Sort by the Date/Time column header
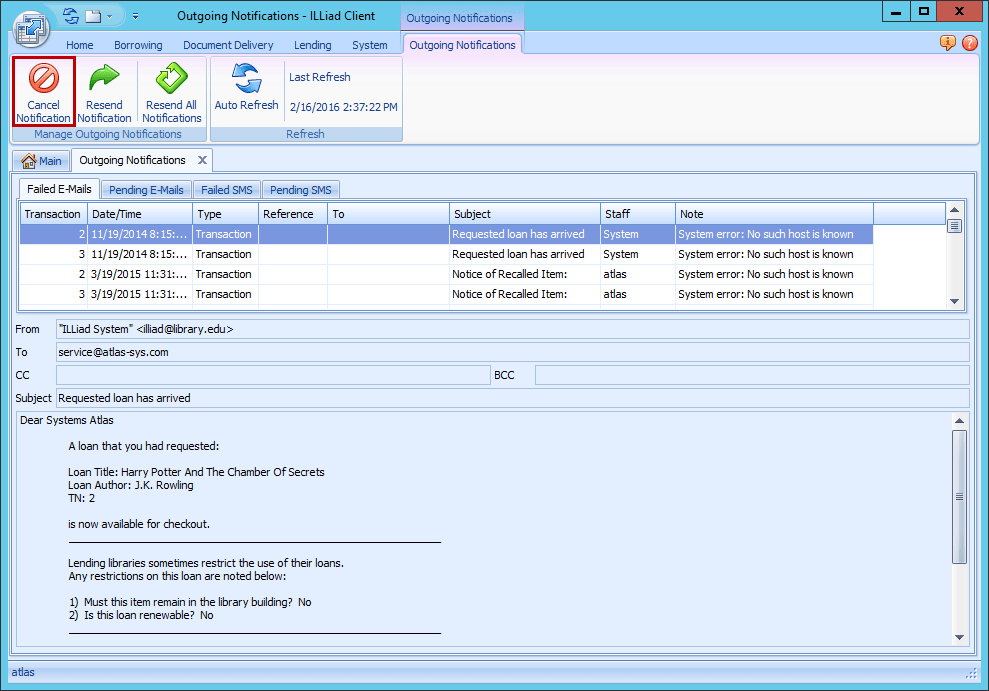 (x=139, y=213)
